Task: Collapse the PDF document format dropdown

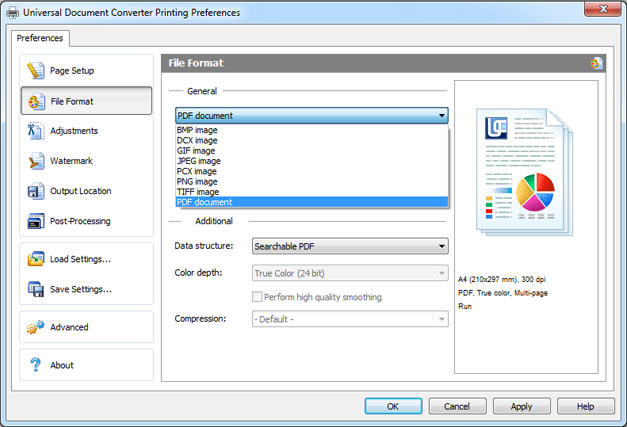Action: 441,116
